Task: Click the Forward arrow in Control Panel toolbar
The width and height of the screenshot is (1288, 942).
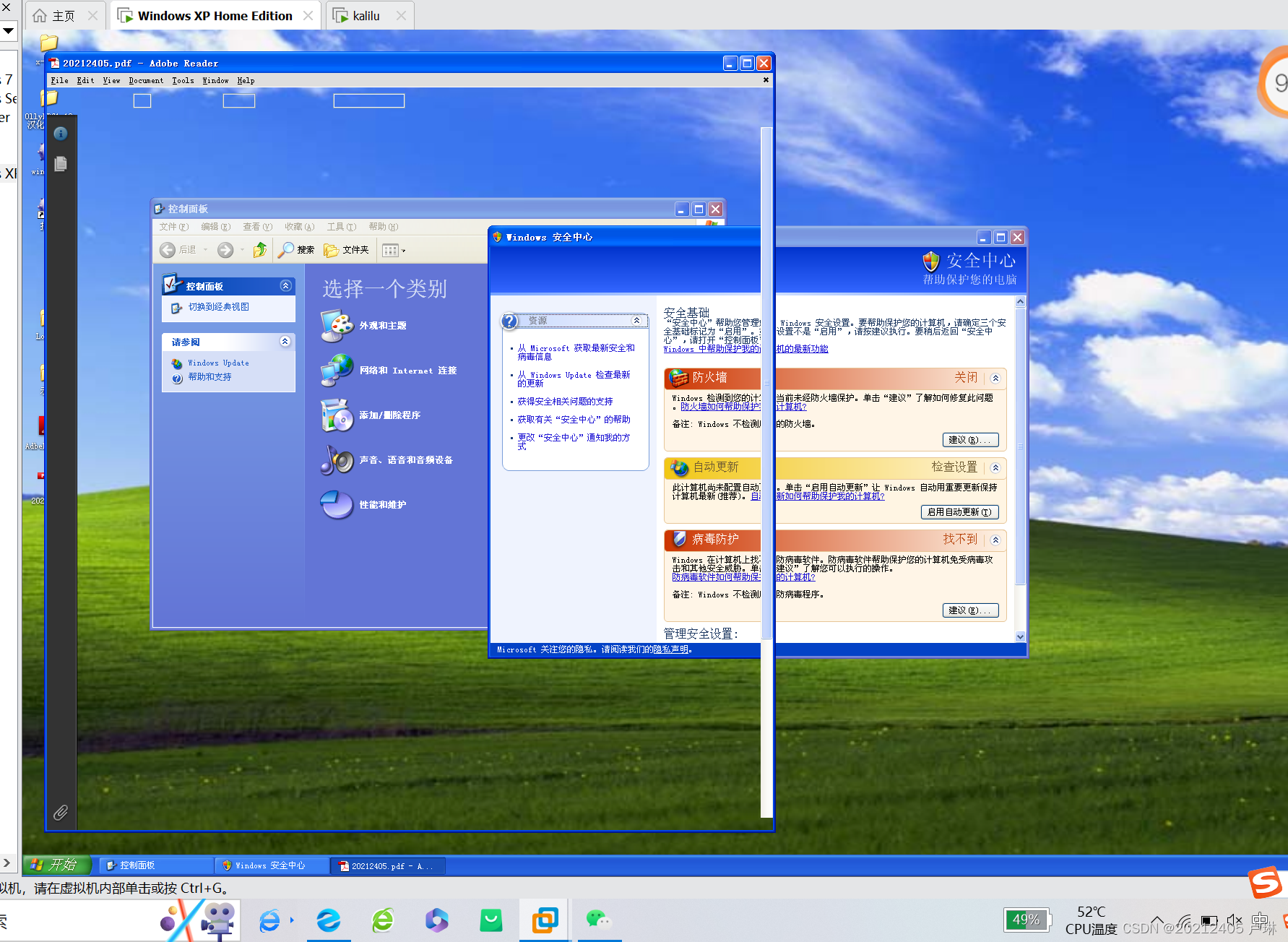Action: (225, 250)
